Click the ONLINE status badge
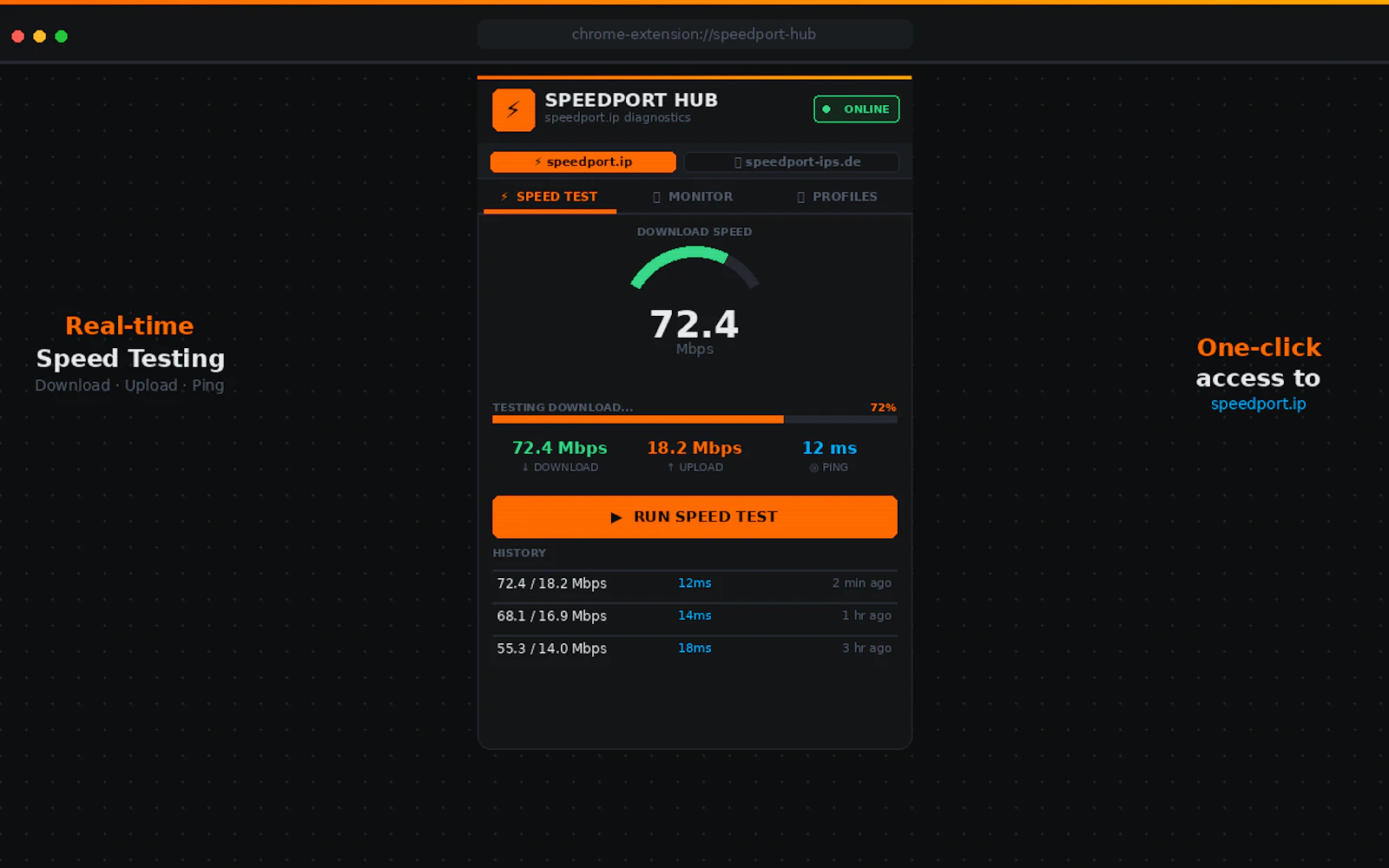This screenshot has height=868, width=1389. [856, 109]
